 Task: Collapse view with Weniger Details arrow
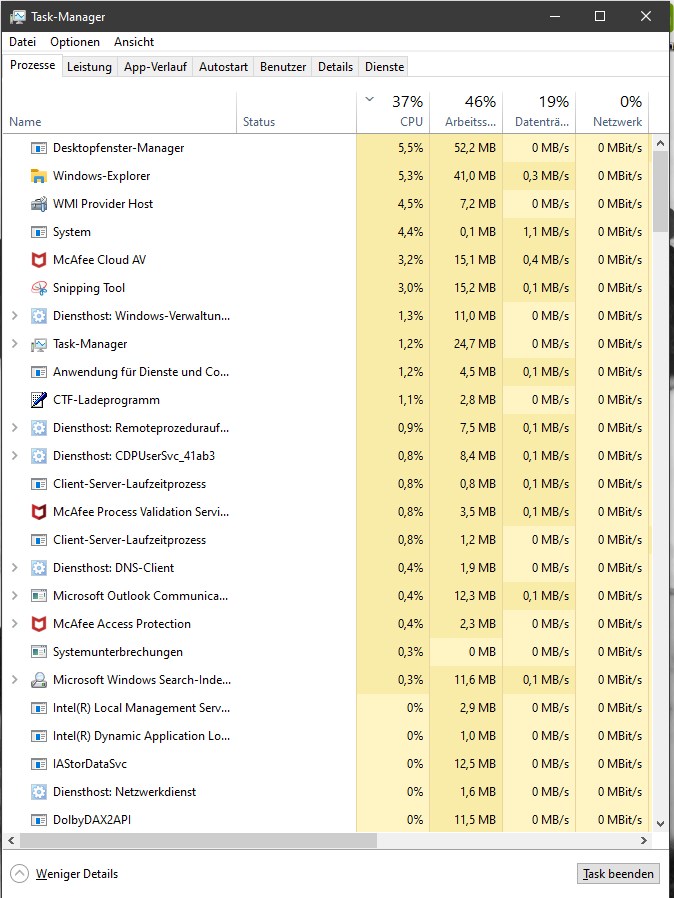(x=19, y=874)
